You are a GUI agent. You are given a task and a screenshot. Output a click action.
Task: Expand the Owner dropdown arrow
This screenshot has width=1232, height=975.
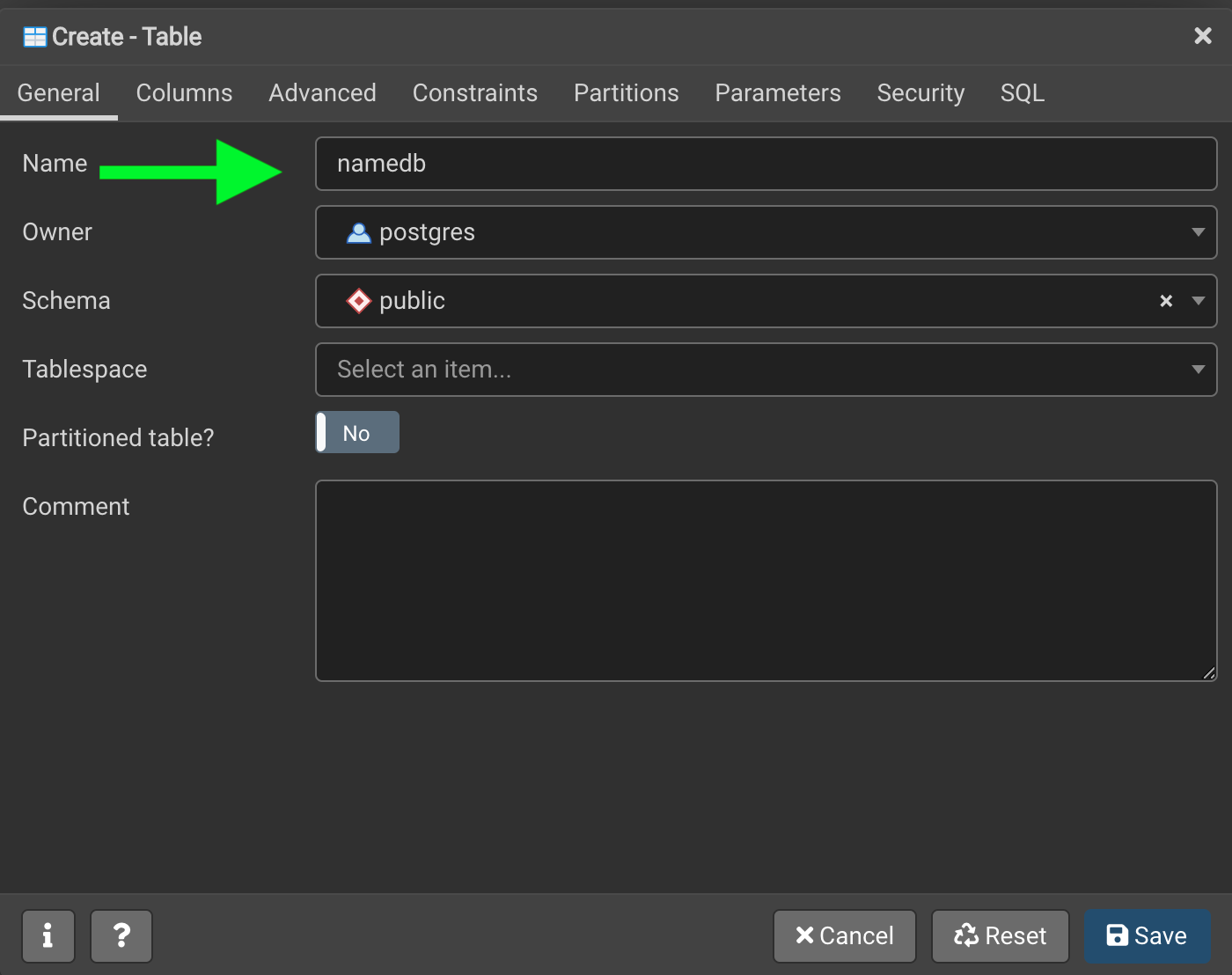[1198, 232]
